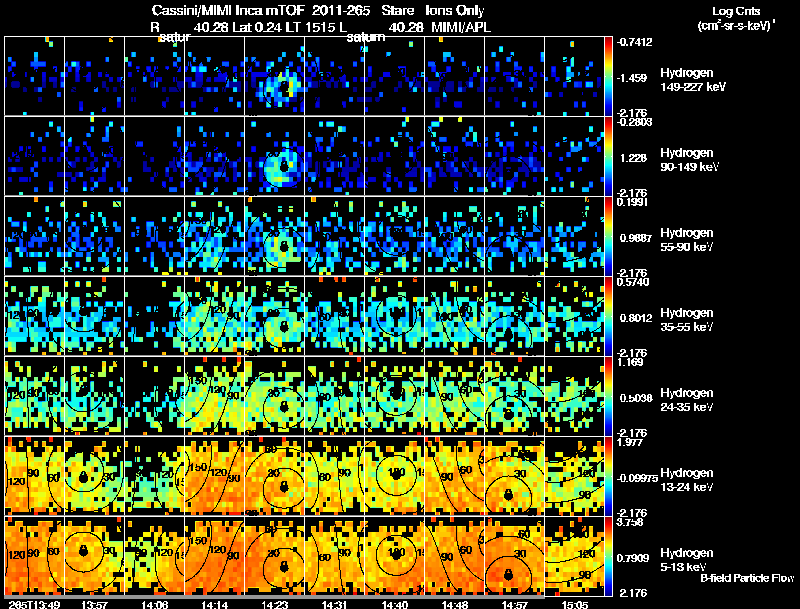
Task: Click the 'Ions Only' text in the title
Action: (x=455, y=10)
